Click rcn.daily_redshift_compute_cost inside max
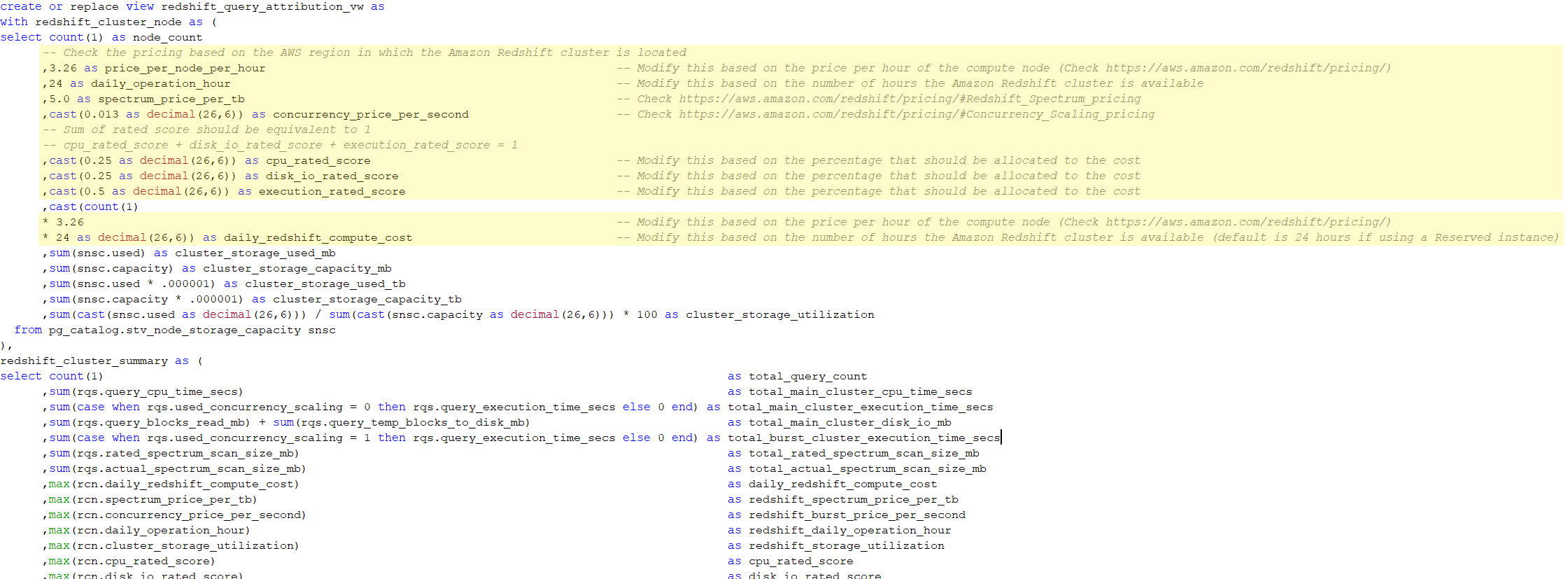This screenshot has width=1568, height=579. click(185, 484)
